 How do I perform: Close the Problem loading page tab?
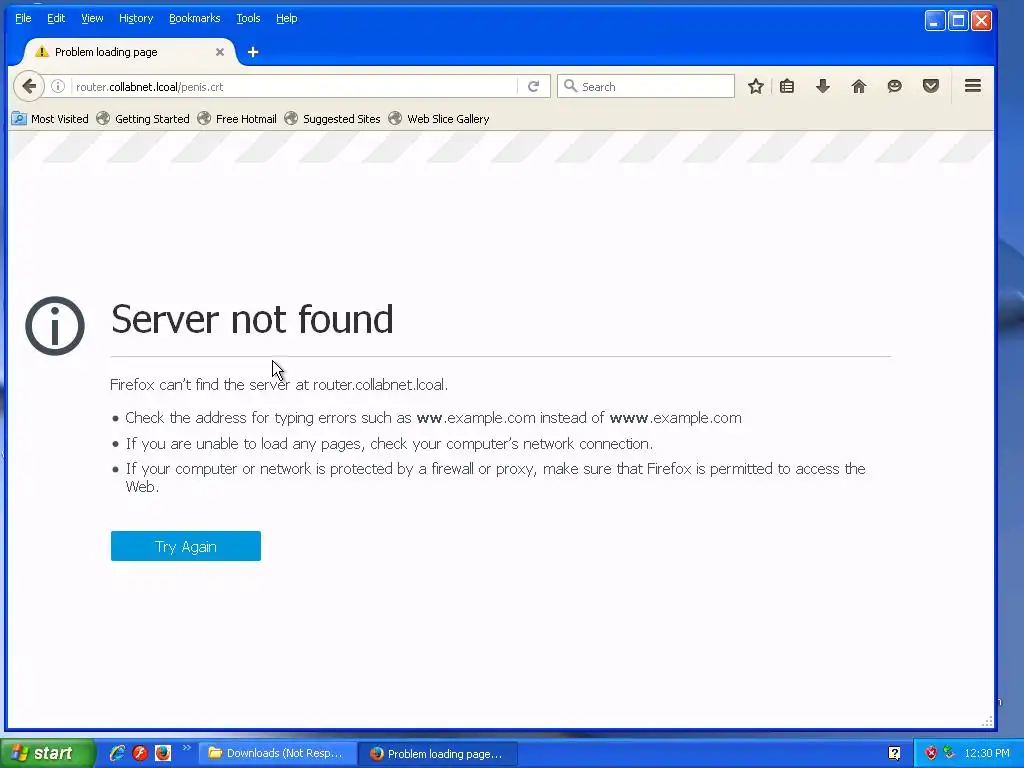click(220, 52)
